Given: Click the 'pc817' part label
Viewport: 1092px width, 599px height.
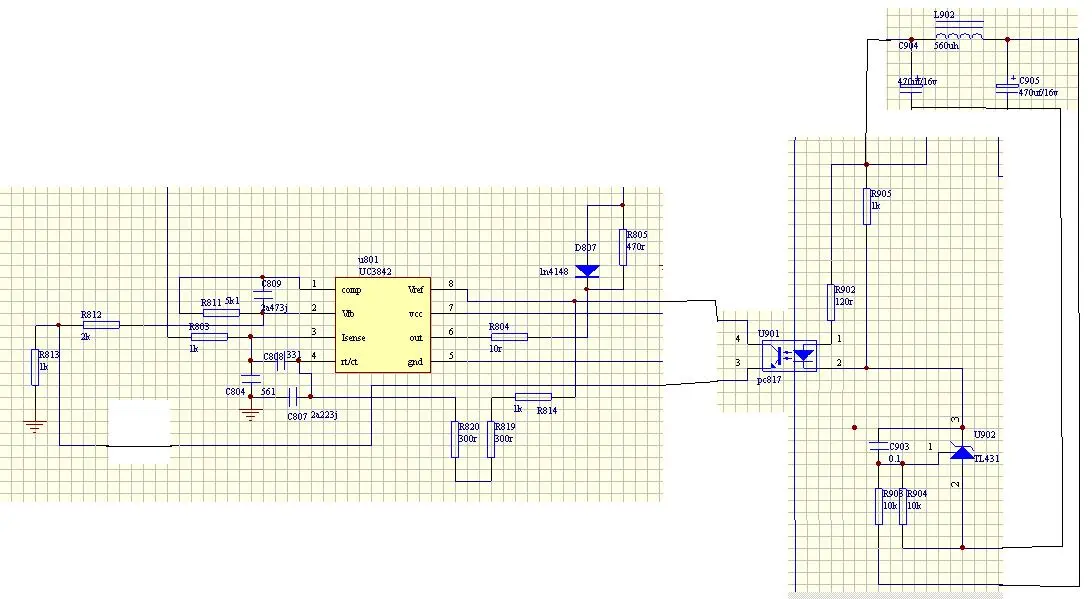Looking at the screenshot, I should [770, 380].
